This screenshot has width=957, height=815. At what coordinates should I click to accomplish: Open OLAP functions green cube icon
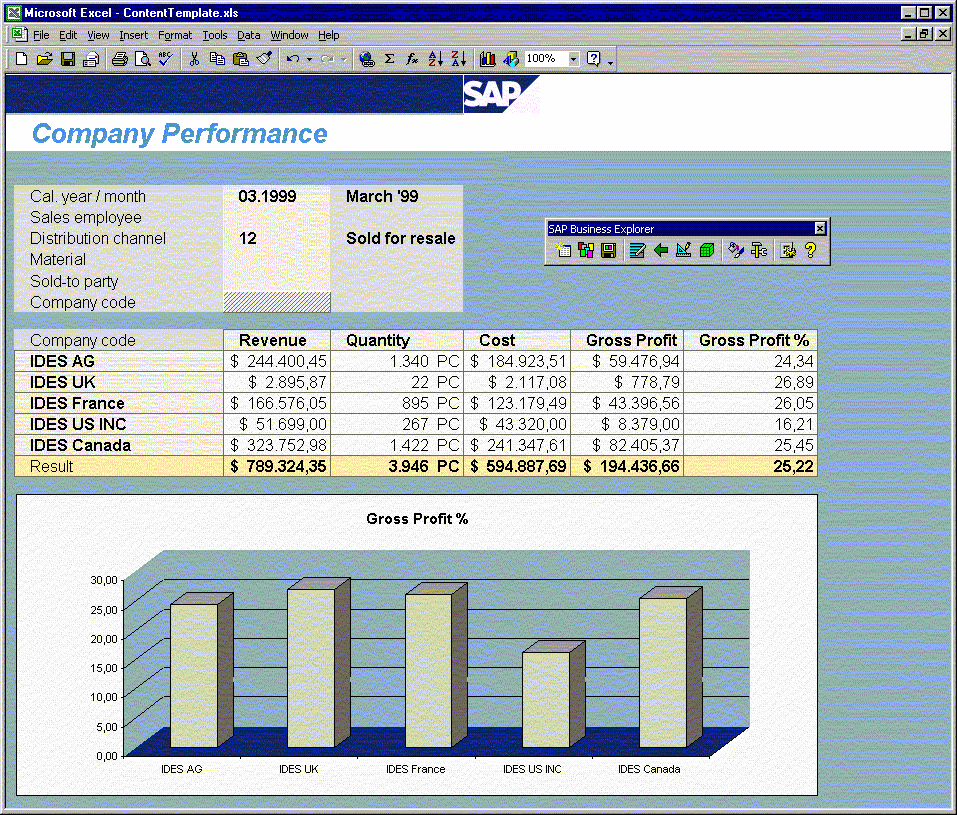click(707, 250)
